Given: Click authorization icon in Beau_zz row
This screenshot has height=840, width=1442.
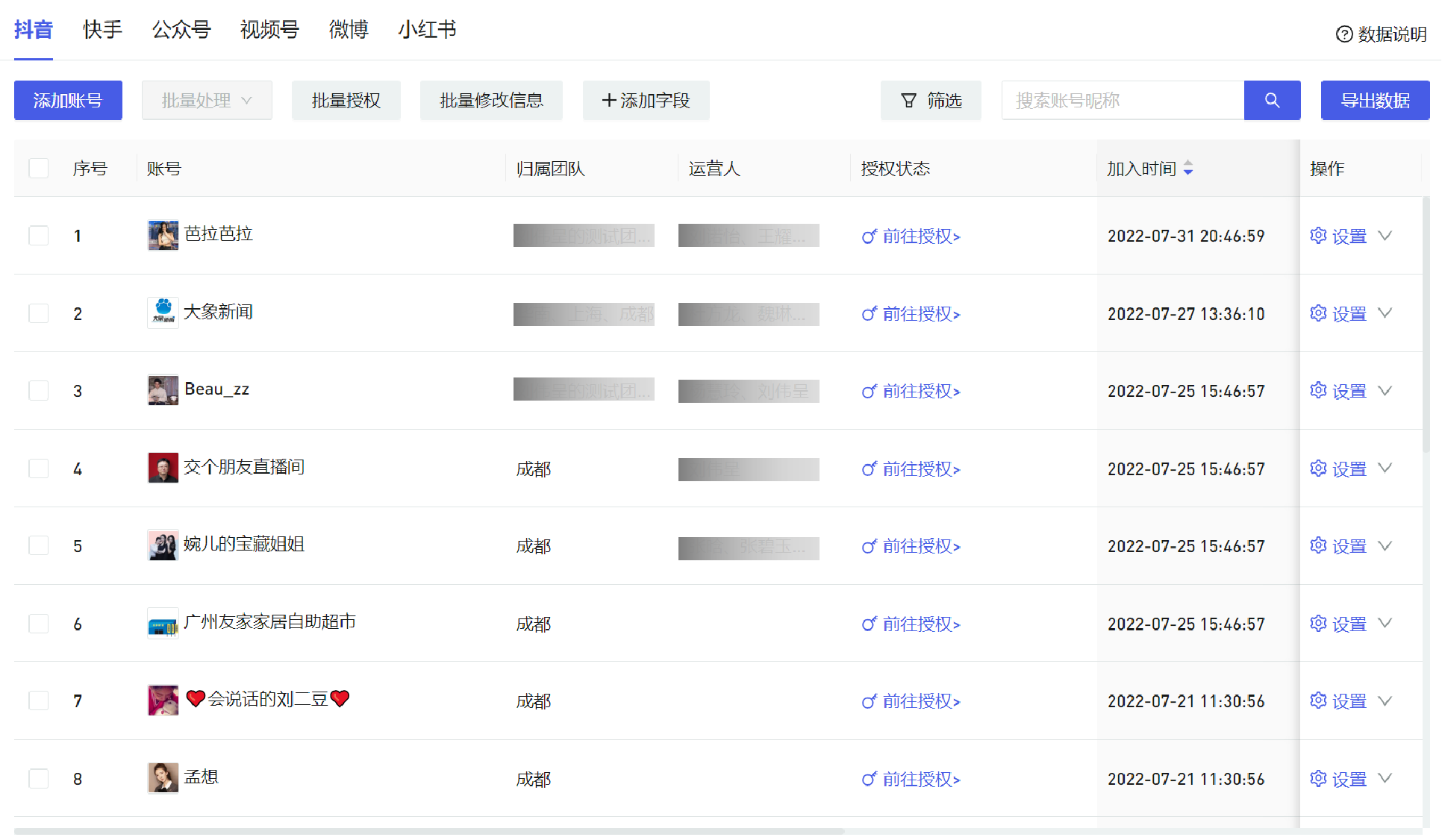Looking at the screenshot, I should (869, 392).
